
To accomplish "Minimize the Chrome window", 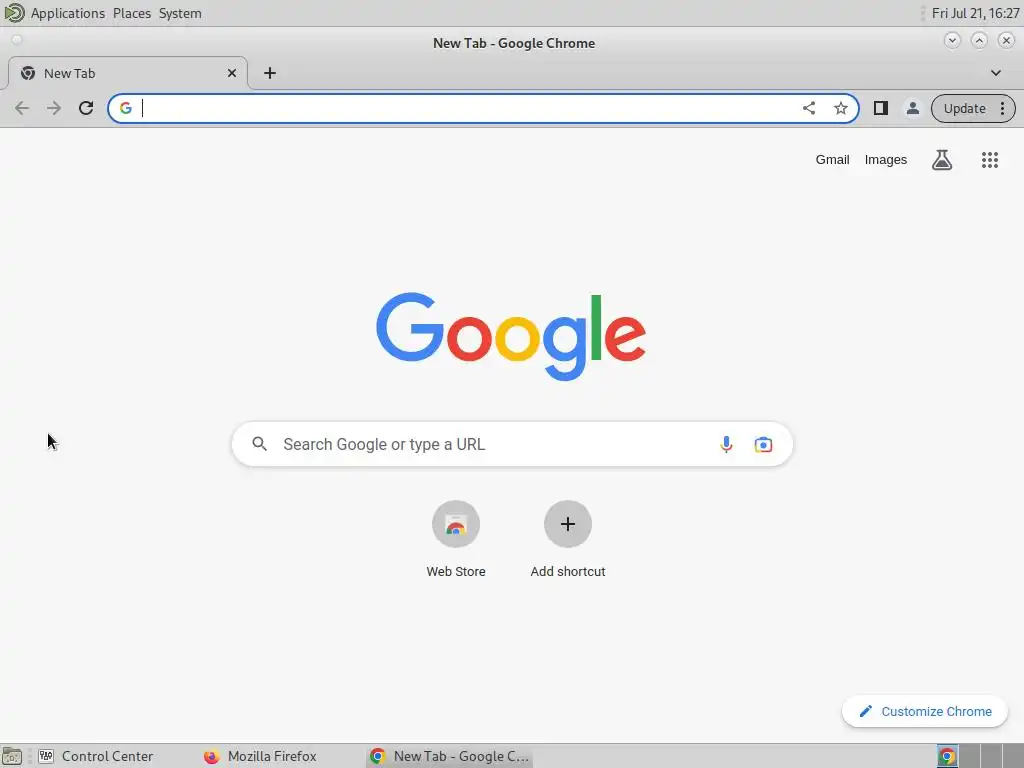I will (x=952, y=40).
